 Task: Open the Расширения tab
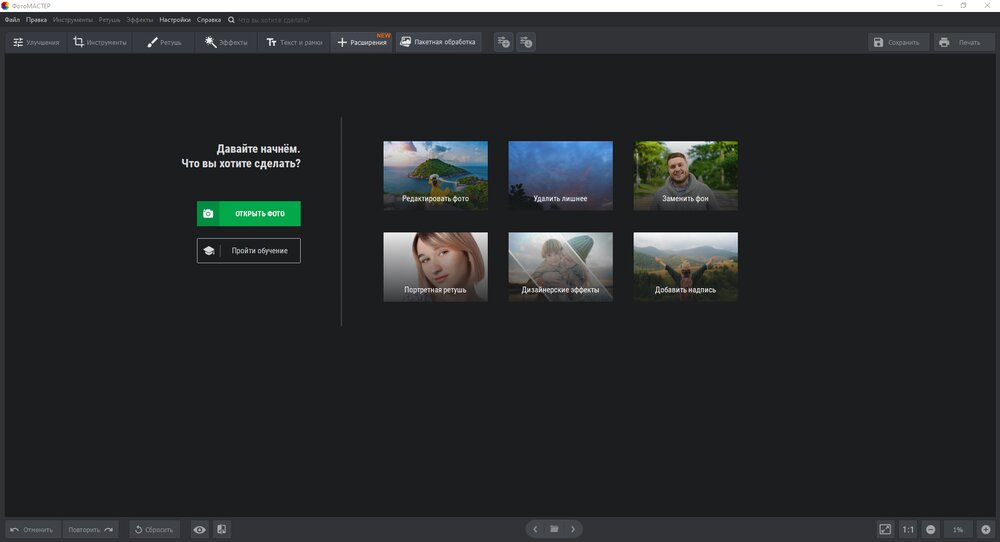(361, 42)
